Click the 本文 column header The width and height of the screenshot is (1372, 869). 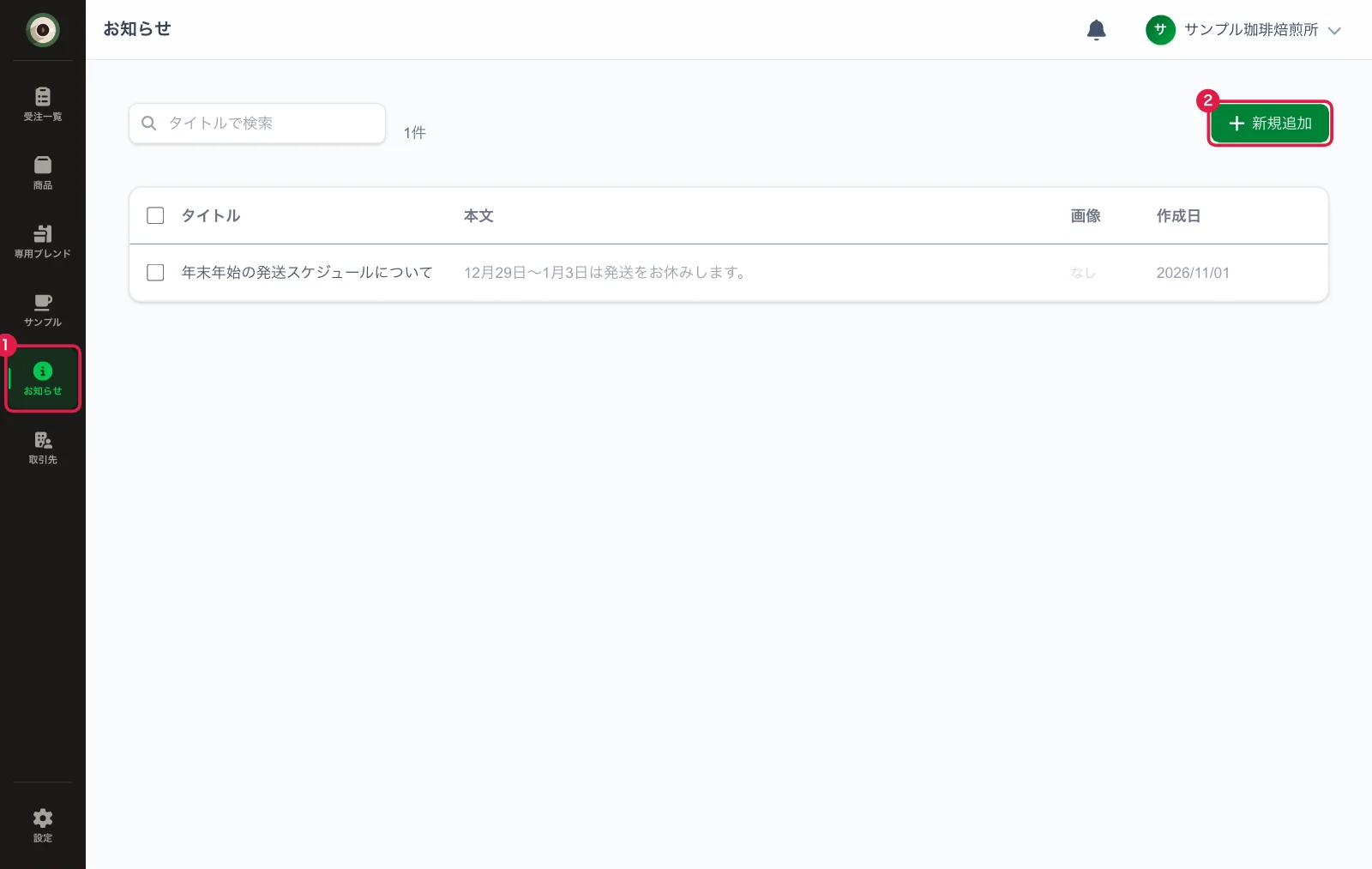tap(478, 215)
